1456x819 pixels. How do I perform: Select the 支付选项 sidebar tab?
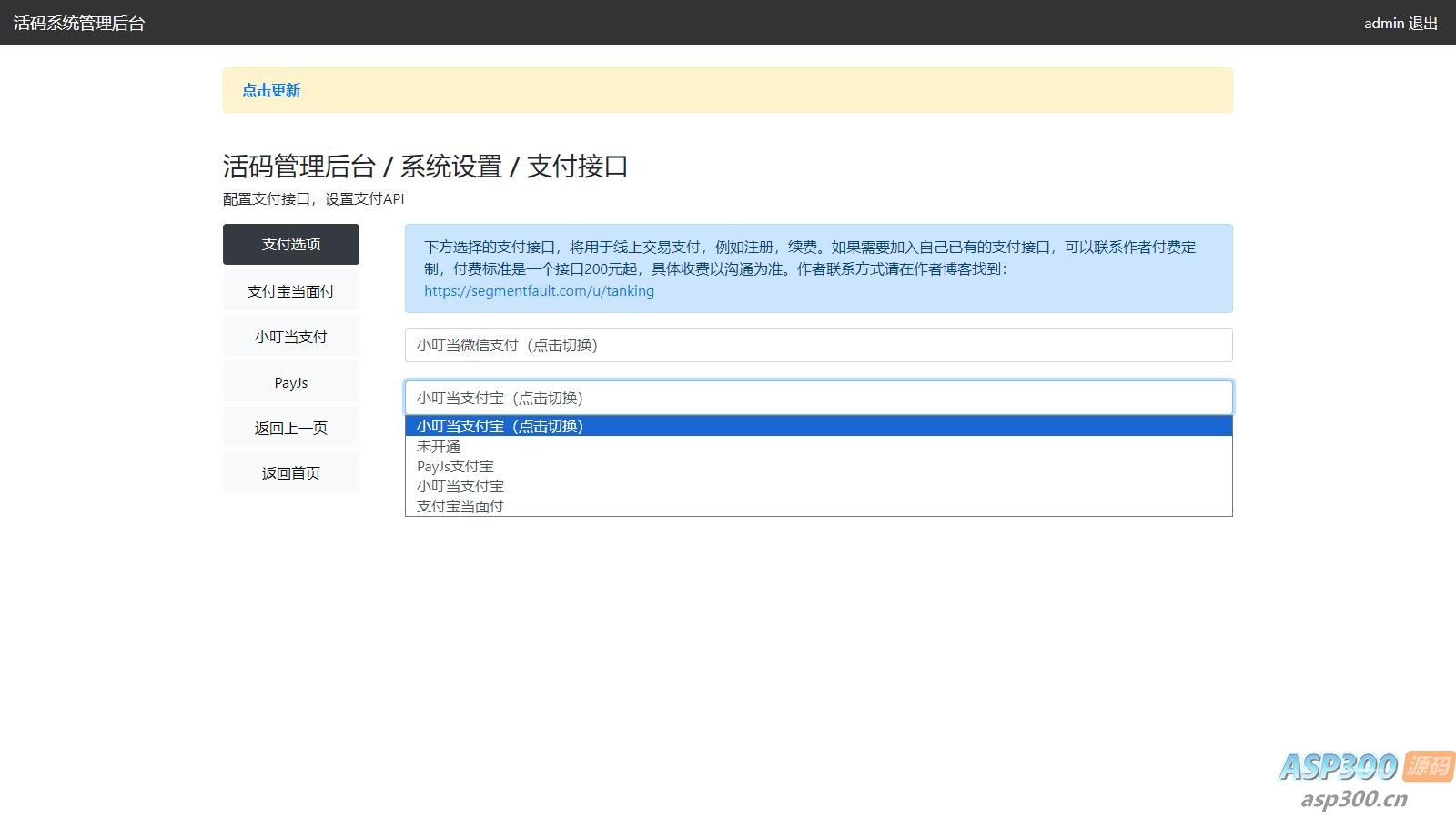click(291, 244)
